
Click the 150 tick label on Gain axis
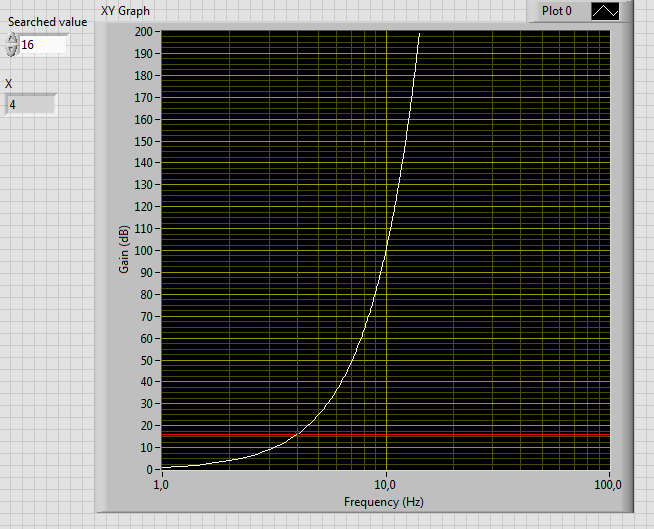pyautogui.click(x=143, y=141)
